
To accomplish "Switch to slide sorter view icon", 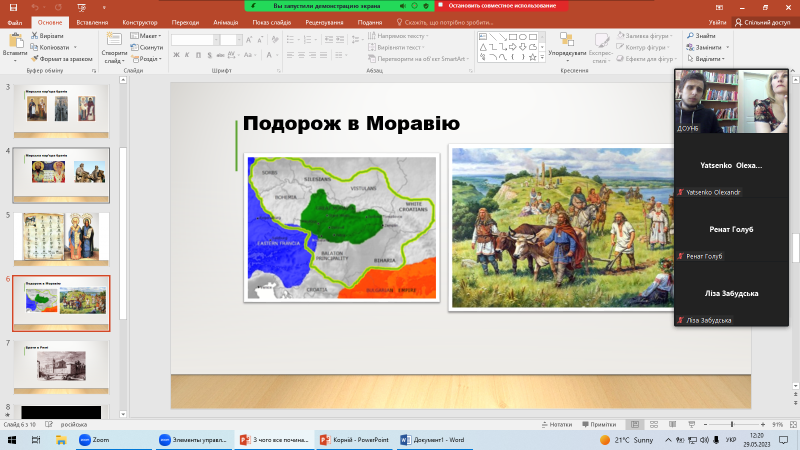I will tap(654, 424).
